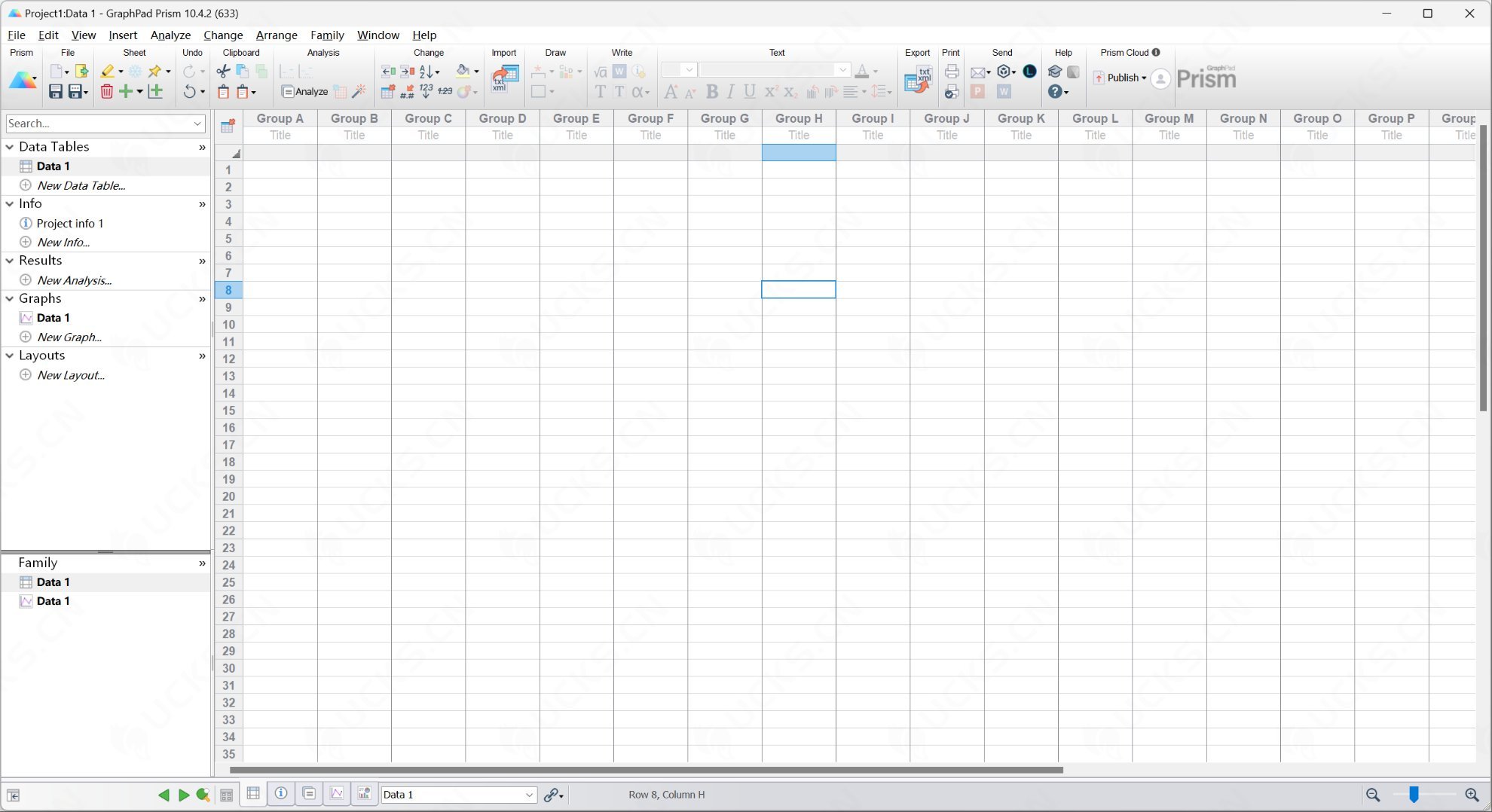Click the green previous sheet arrow

point(164,795)
